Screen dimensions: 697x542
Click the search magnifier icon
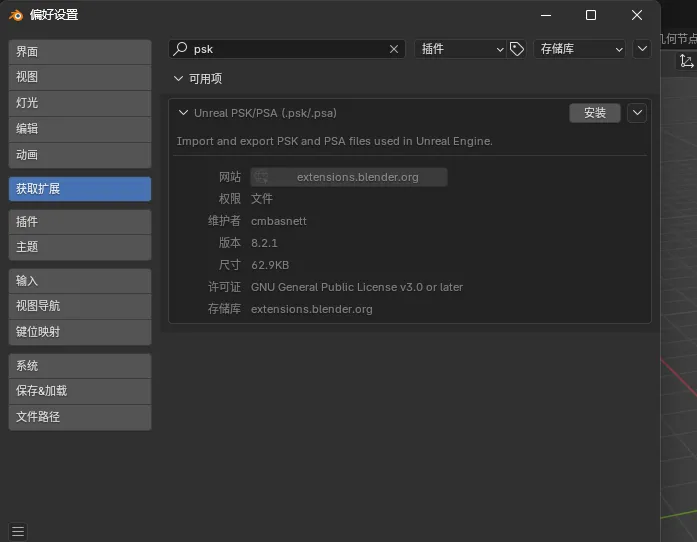(180, 49)
